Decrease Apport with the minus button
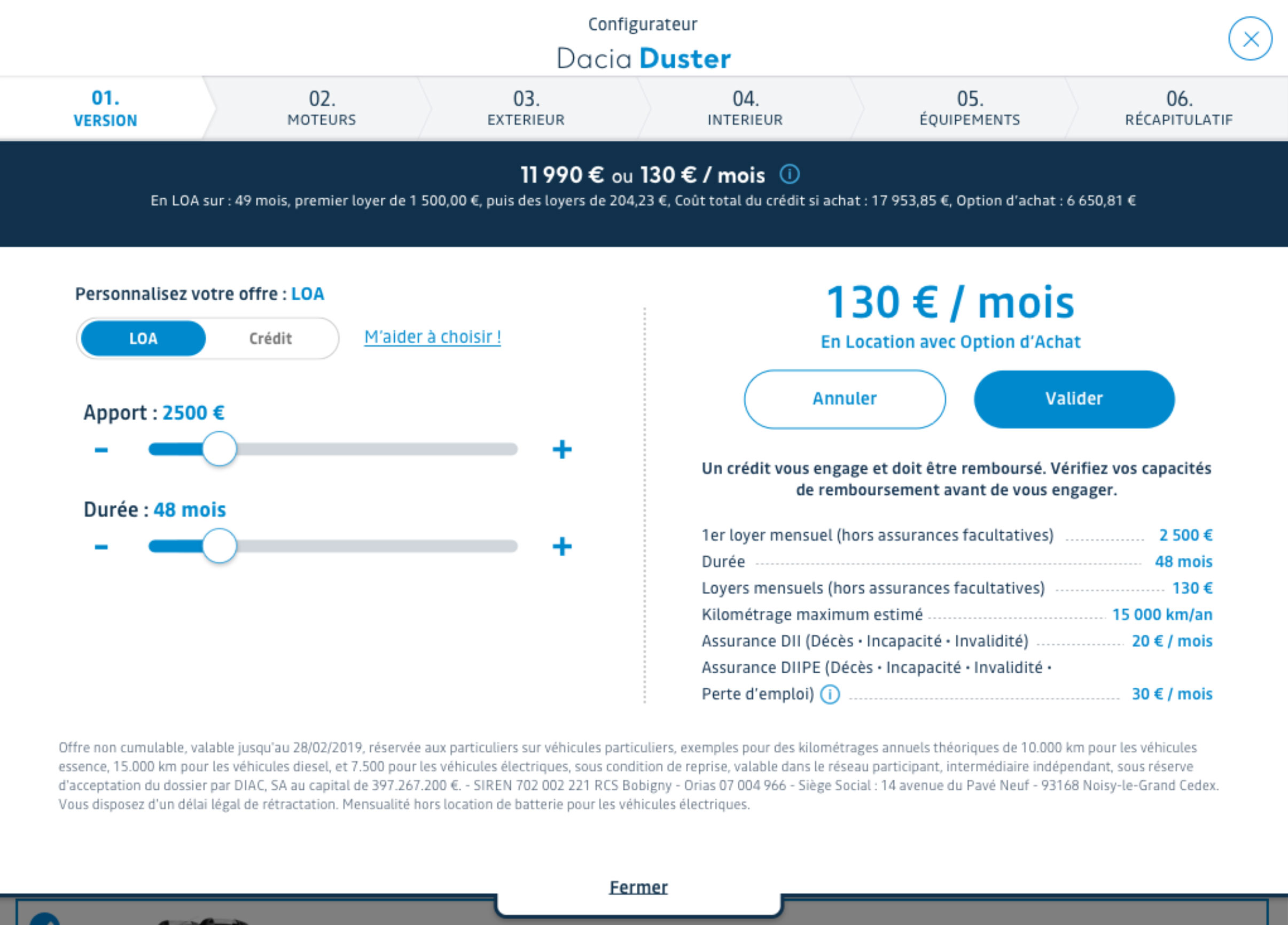This screenshot has height=925, width=1288. tap(101, 450)
